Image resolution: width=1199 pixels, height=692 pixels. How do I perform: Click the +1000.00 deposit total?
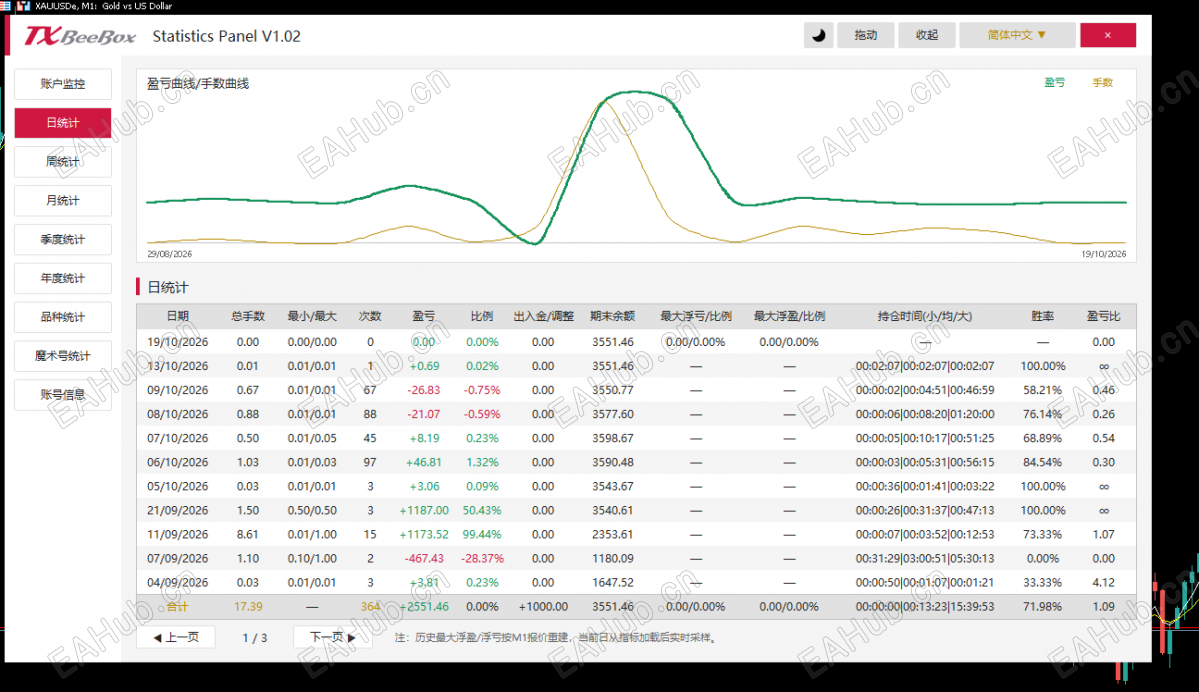[543, 607]
